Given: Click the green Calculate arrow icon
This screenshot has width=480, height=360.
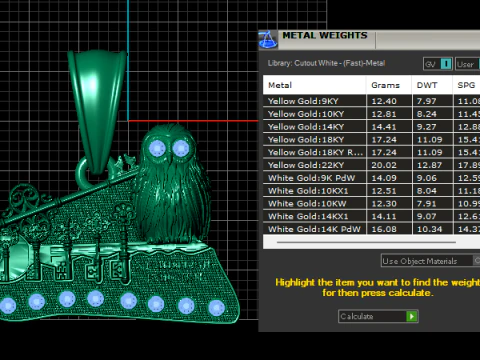Looking at the screenshot, I should pos(412,316).
